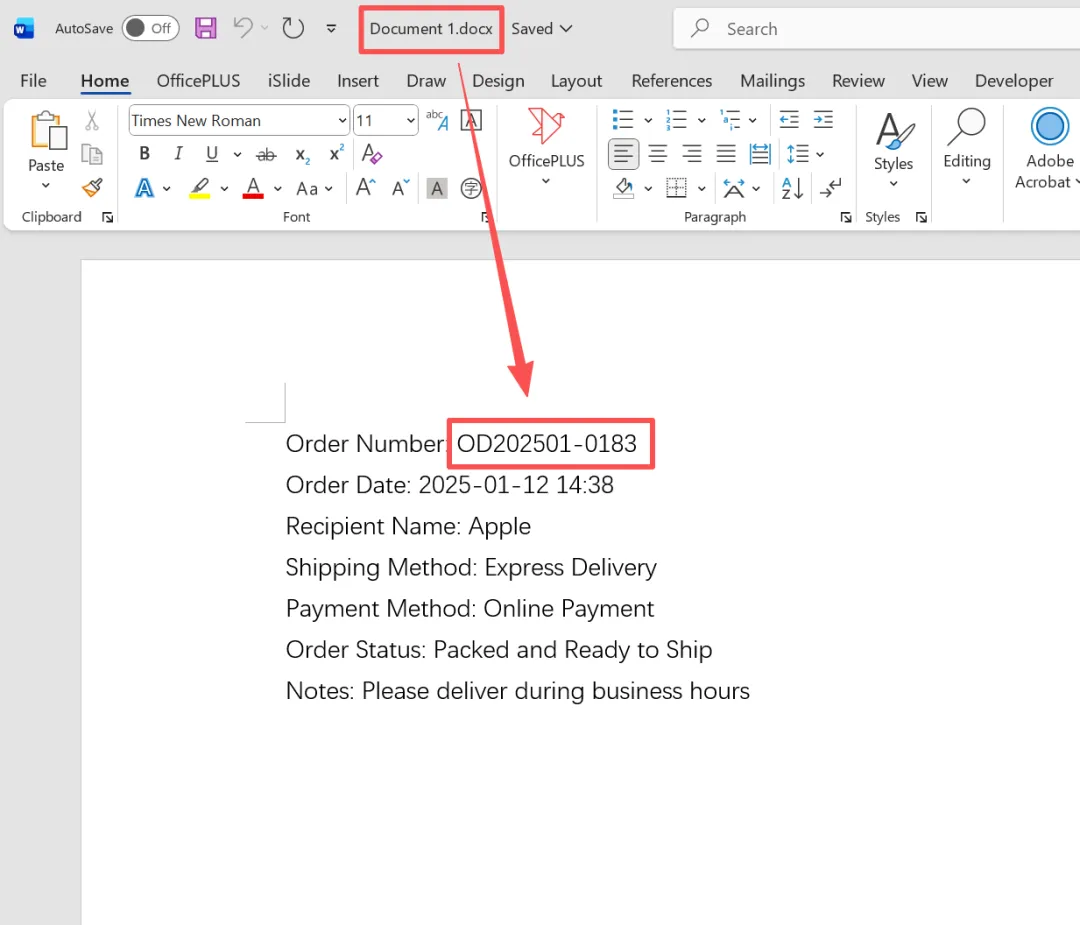
Task: Open the Editing menu button
Action: tap(967, 147)
